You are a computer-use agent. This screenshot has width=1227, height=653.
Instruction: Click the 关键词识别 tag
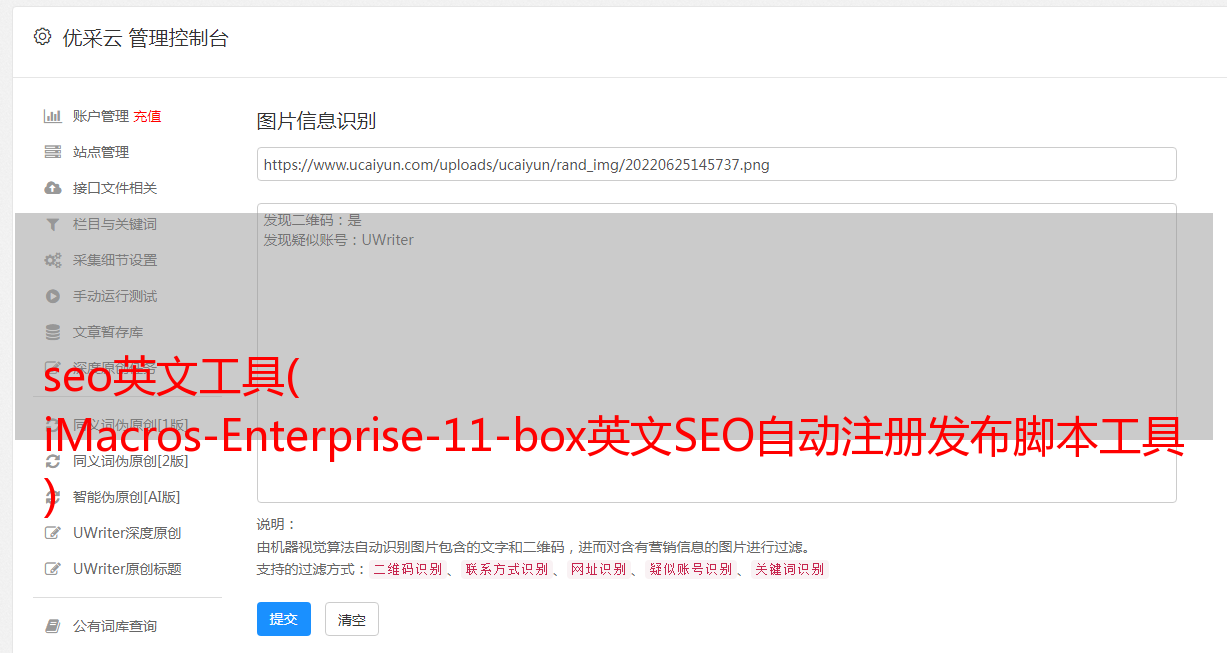[790, 569]
